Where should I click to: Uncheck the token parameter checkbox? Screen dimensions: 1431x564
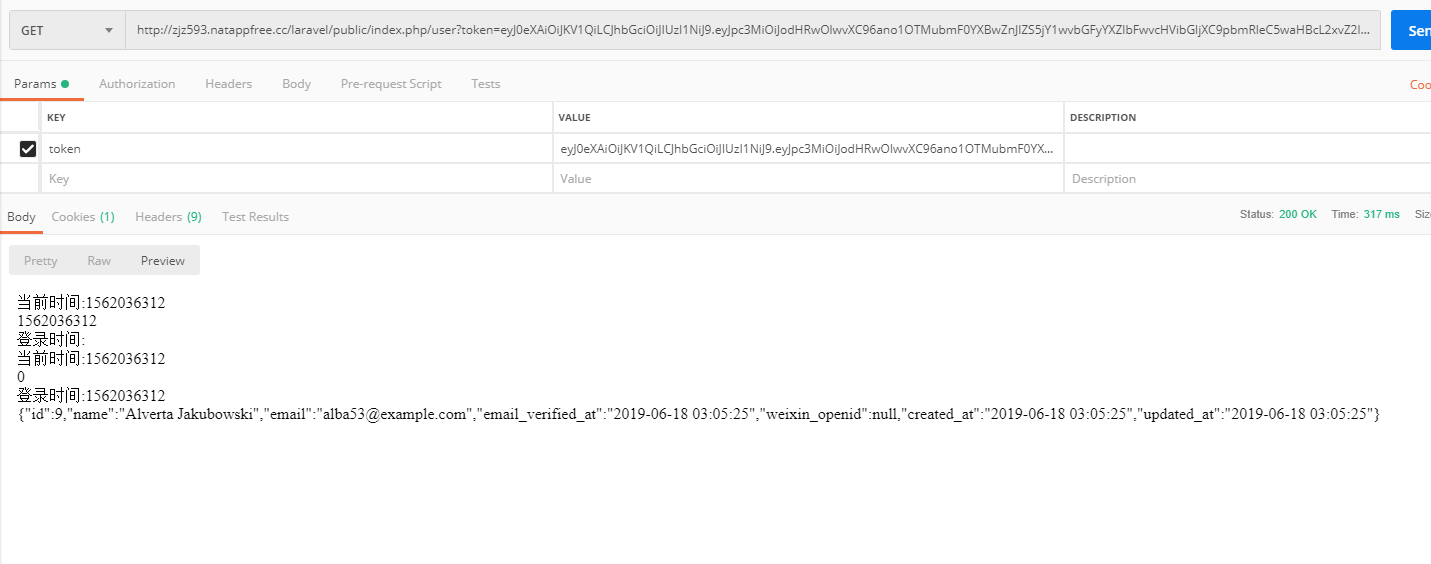pyautogui.click(x=28, y=149)
